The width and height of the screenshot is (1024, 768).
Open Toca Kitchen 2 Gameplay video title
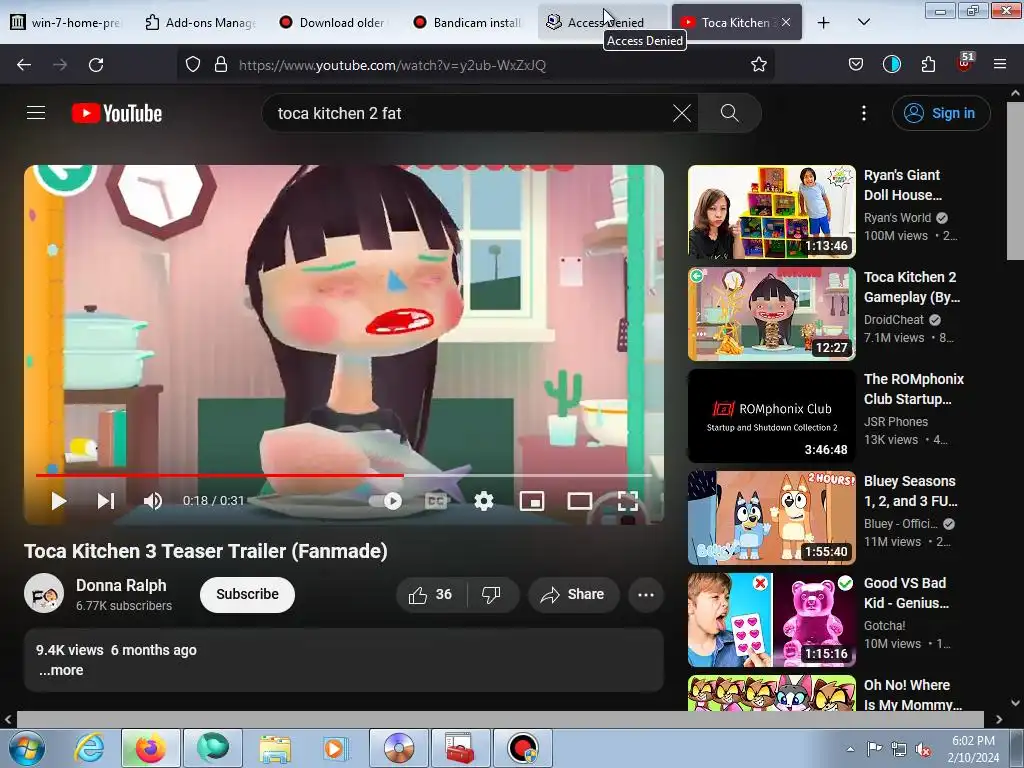click(912, 287)
